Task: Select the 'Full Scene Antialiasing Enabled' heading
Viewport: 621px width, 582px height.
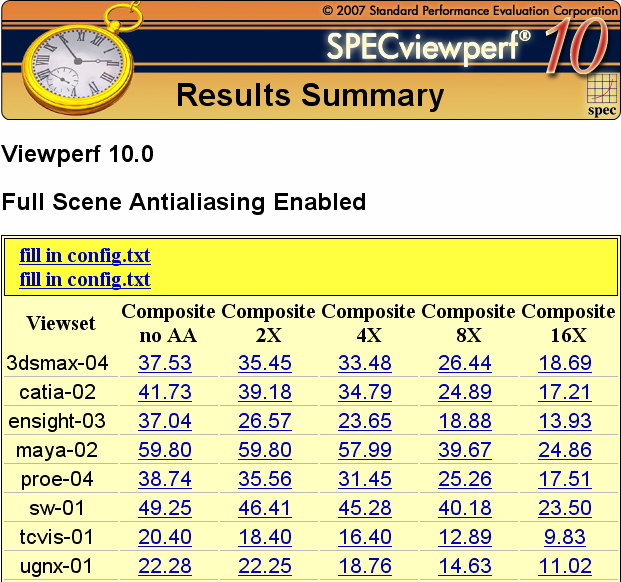Action: point(184,202)
